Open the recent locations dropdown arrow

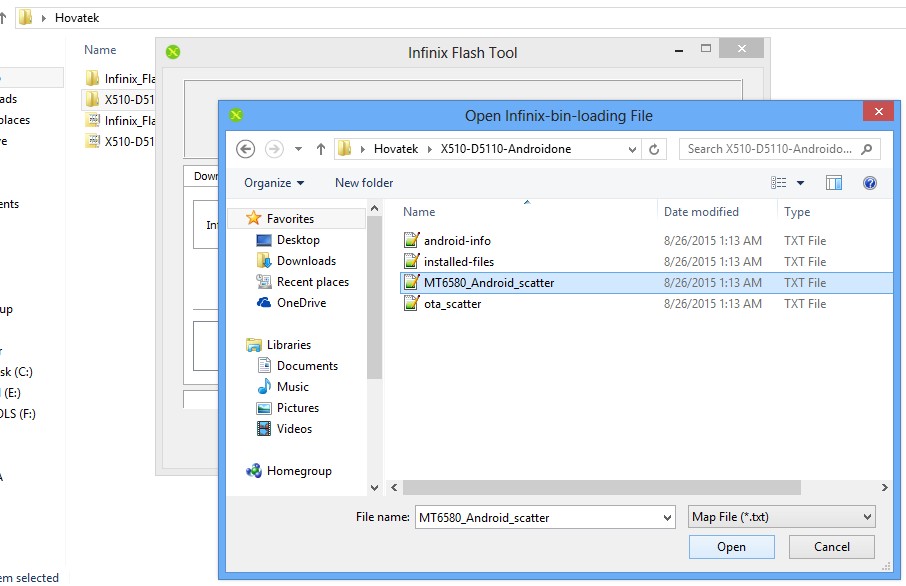click(298, 149)
